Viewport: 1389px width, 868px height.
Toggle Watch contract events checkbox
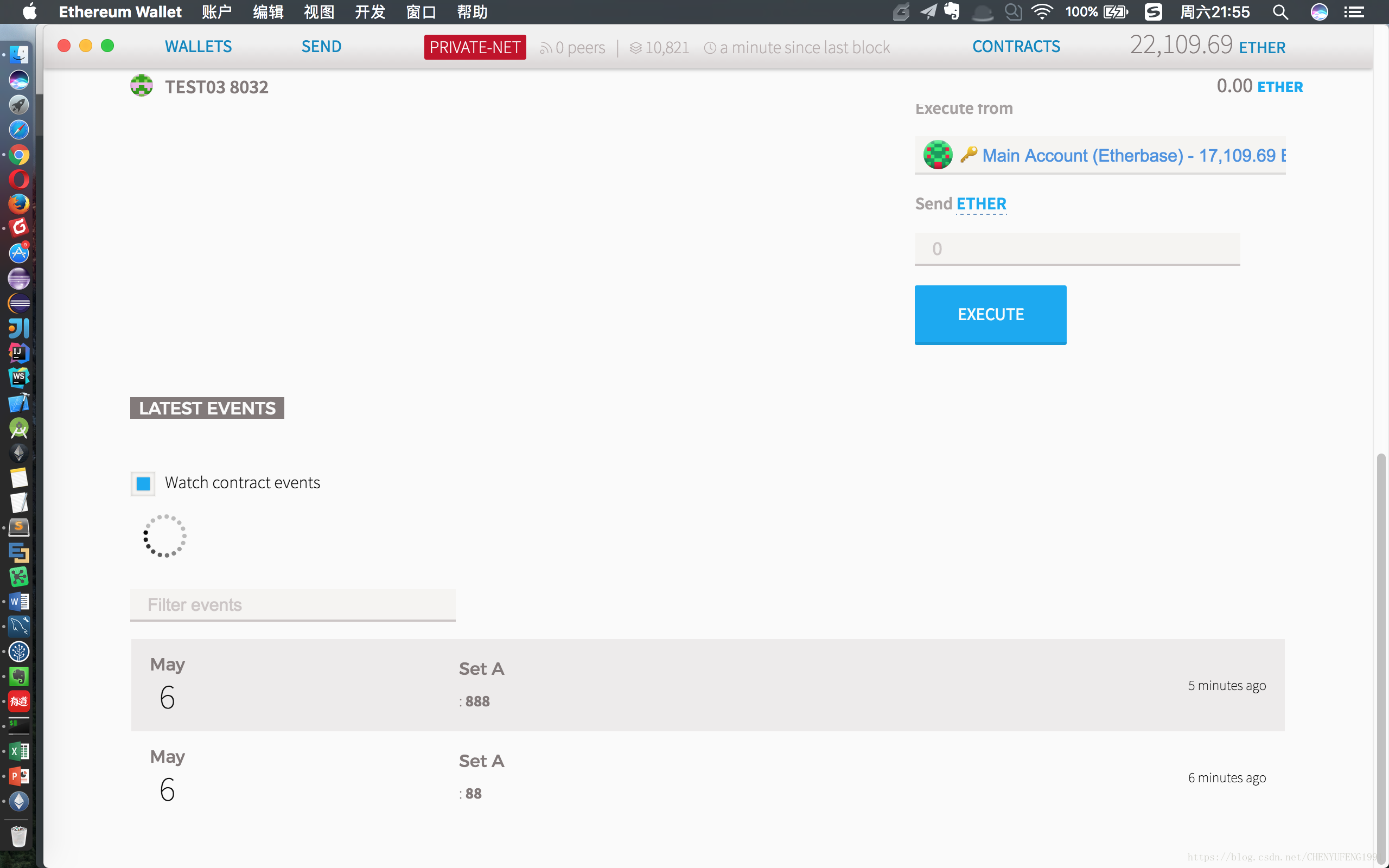pyautogui.click(x=143, y=483)
